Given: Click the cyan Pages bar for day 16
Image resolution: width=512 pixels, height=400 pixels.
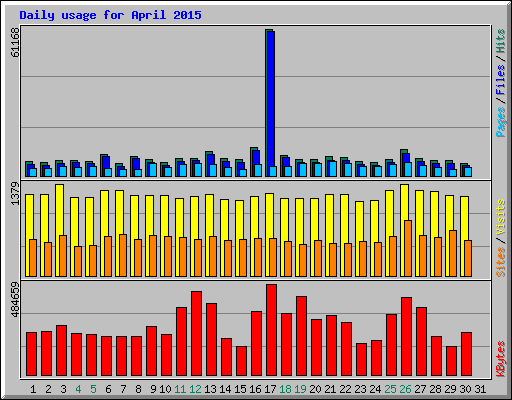Looking at the screenshot, I should point(258,170).
